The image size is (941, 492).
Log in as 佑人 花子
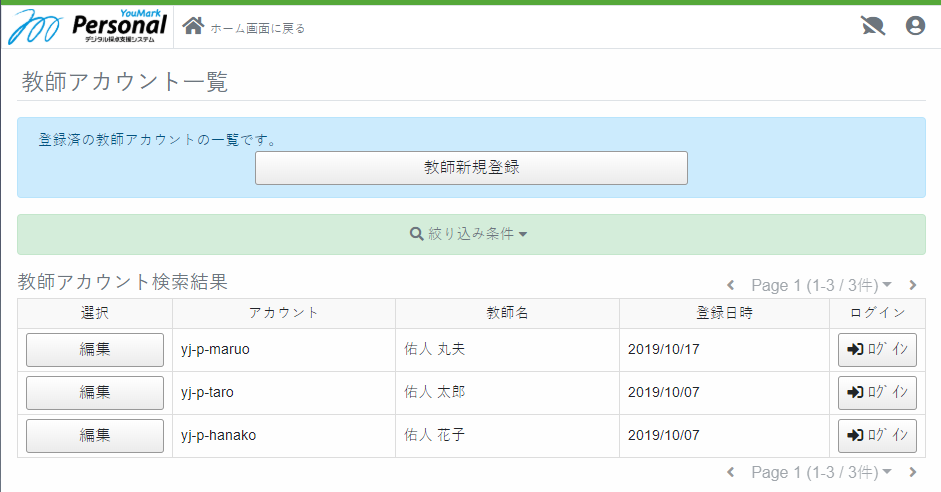click(x=877, y=436)
